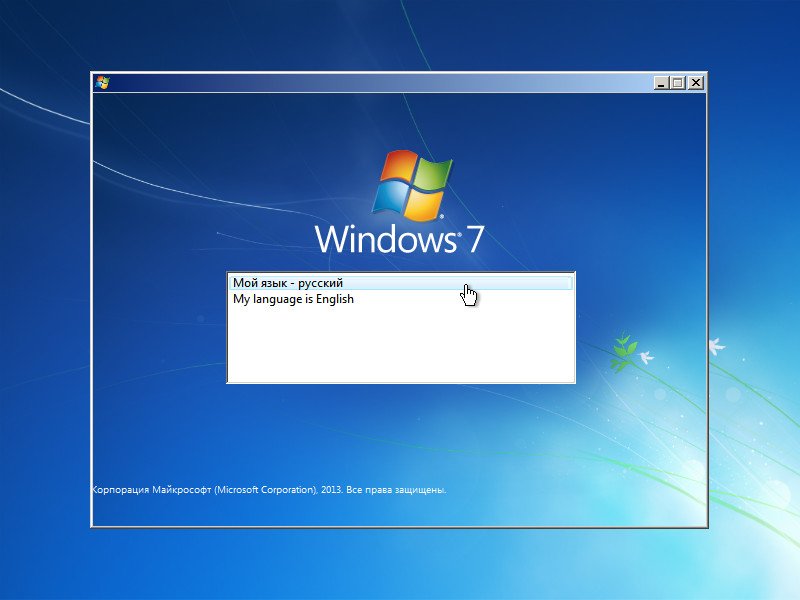Click the green pane of the Windows logo
Image resolution: width=800 pixels, height=600 pixels.
pyautogui.click(x=435, y=173)
